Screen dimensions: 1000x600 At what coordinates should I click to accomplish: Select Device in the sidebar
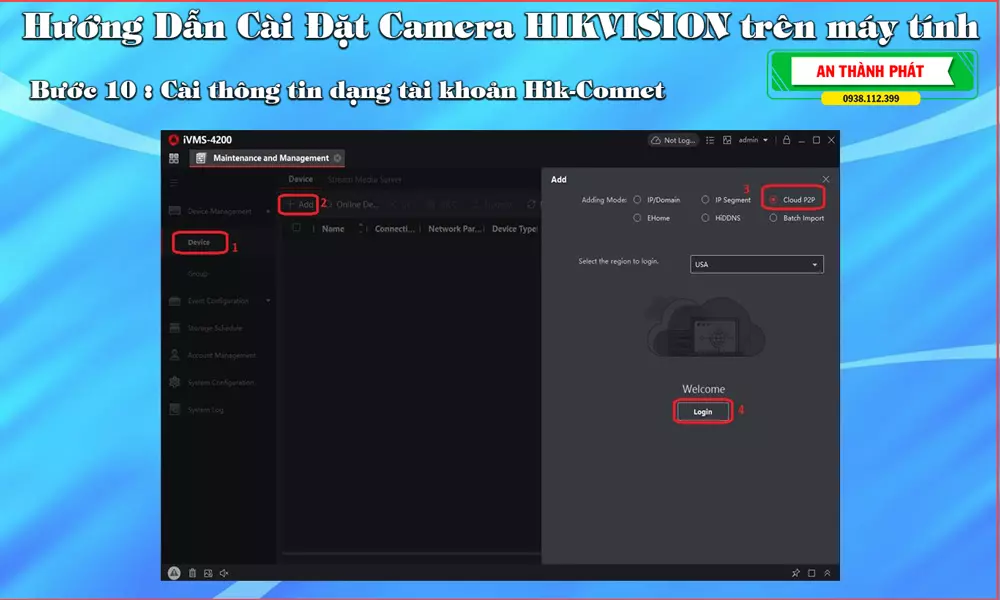click(199, 242)
